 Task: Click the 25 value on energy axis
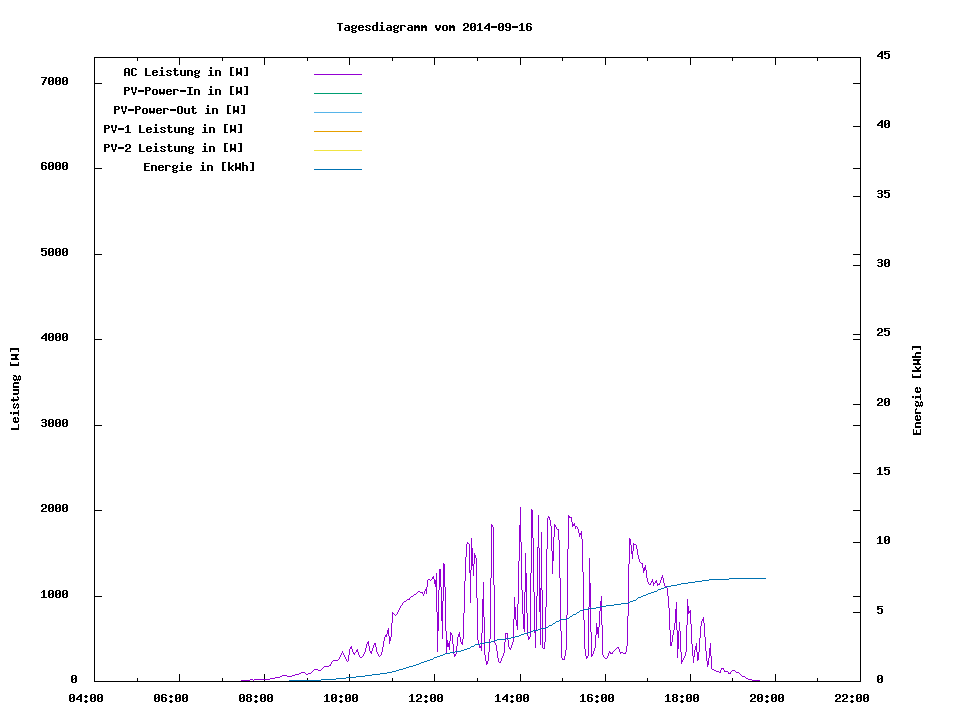tap(883, 332)
